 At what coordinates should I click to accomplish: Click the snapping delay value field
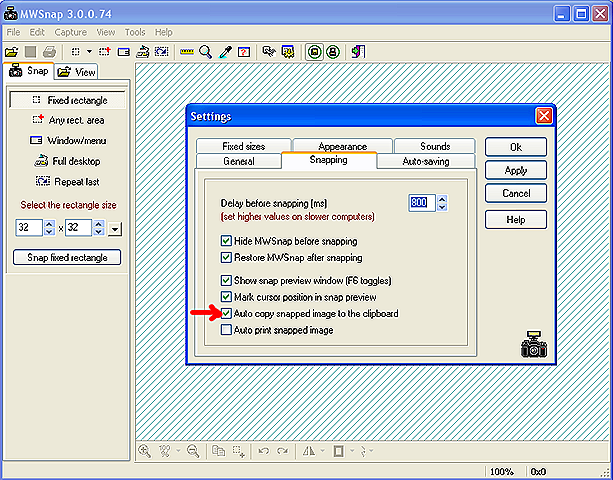(x=421, y=203)
